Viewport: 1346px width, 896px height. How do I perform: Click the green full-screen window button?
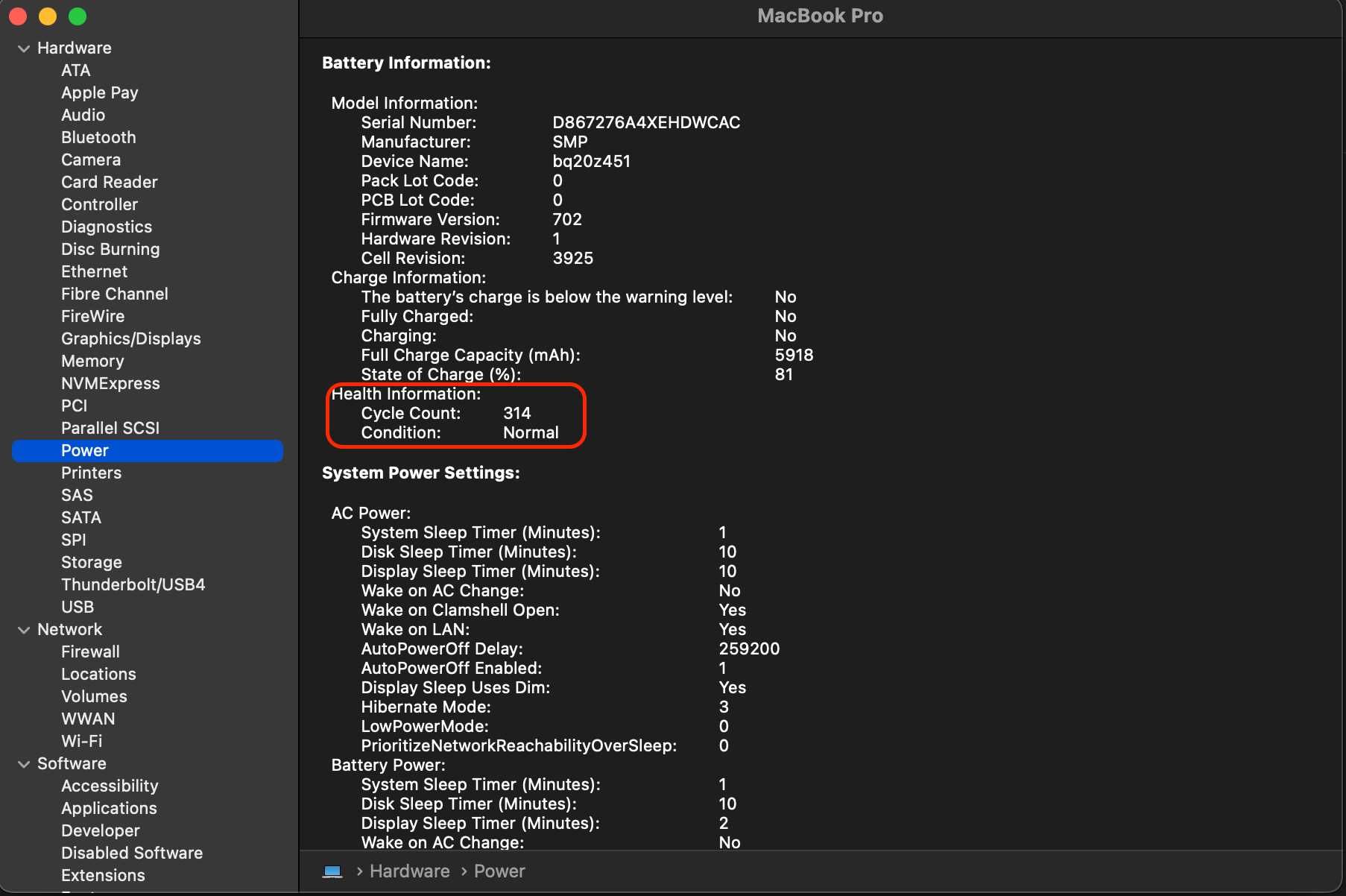point(78,16)
